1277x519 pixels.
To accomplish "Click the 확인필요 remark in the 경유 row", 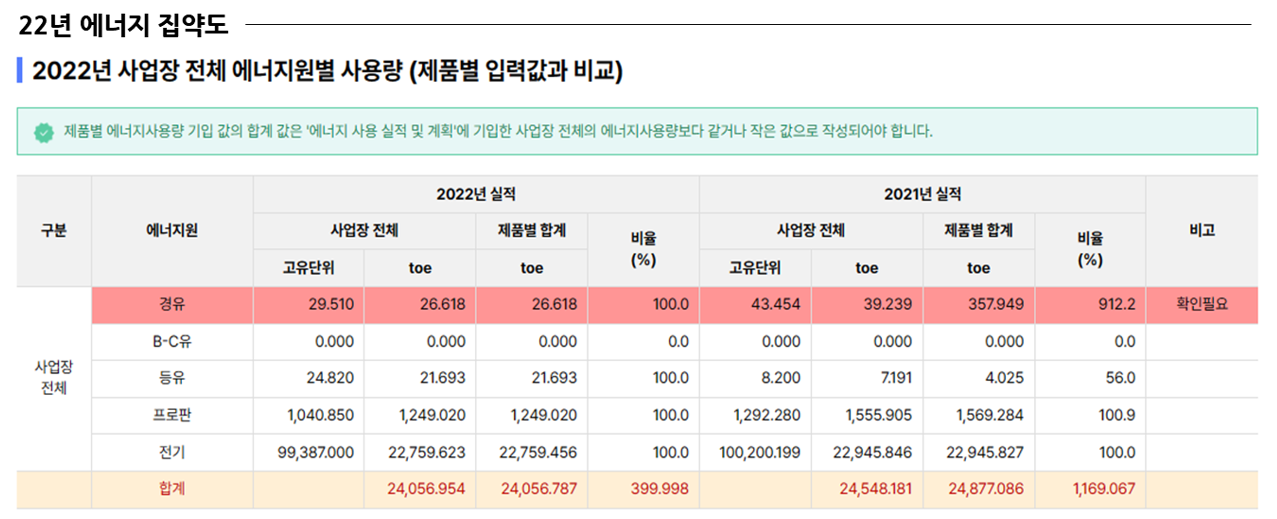I will pos(1201,305).
